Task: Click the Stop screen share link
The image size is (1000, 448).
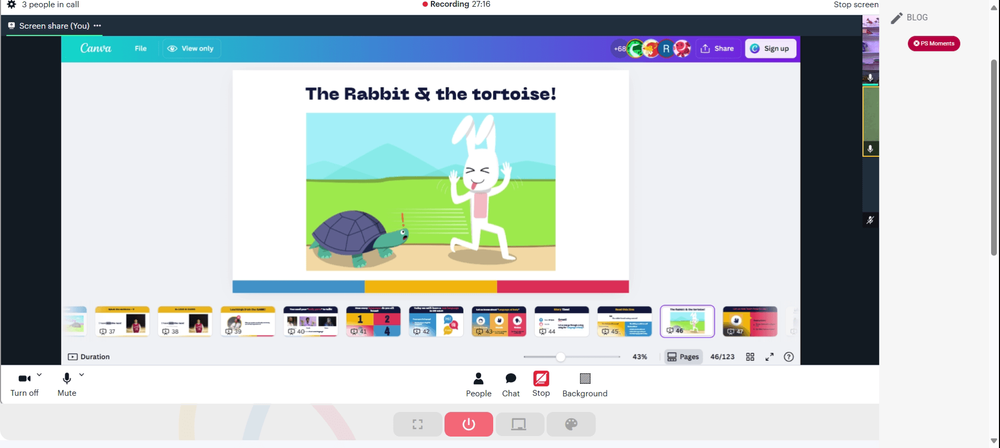Action: (x=856, y=4)
